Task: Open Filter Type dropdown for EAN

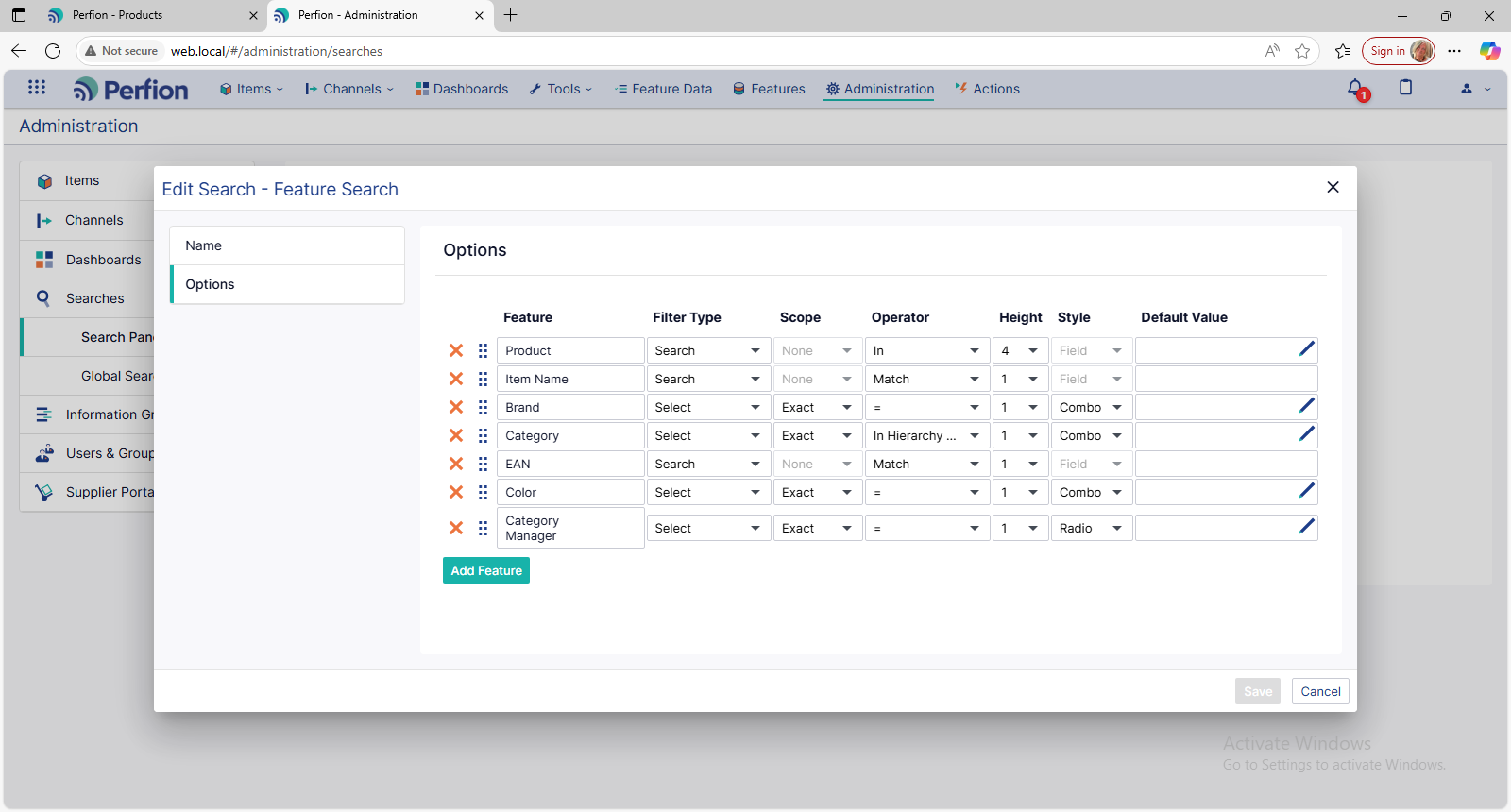Action: (x=707, y=464)
